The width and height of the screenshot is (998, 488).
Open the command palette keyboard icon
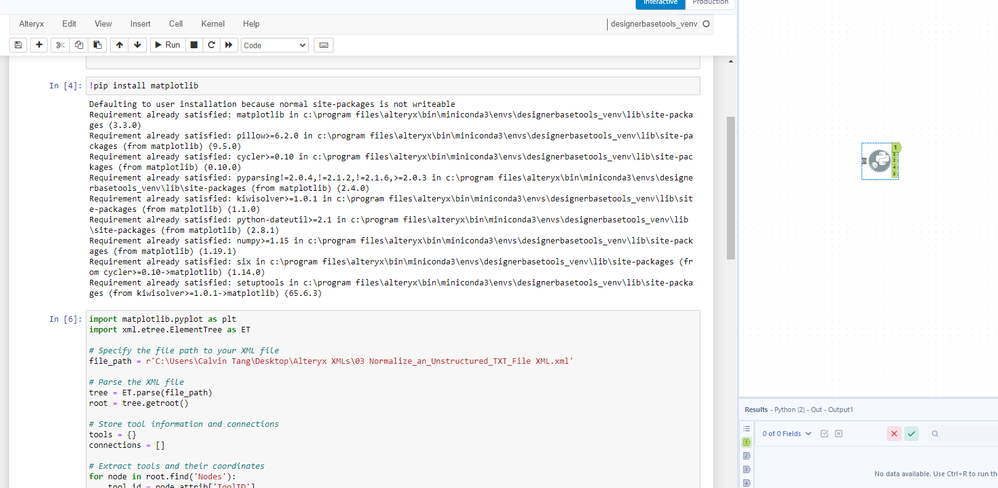[x=323, y=45]
